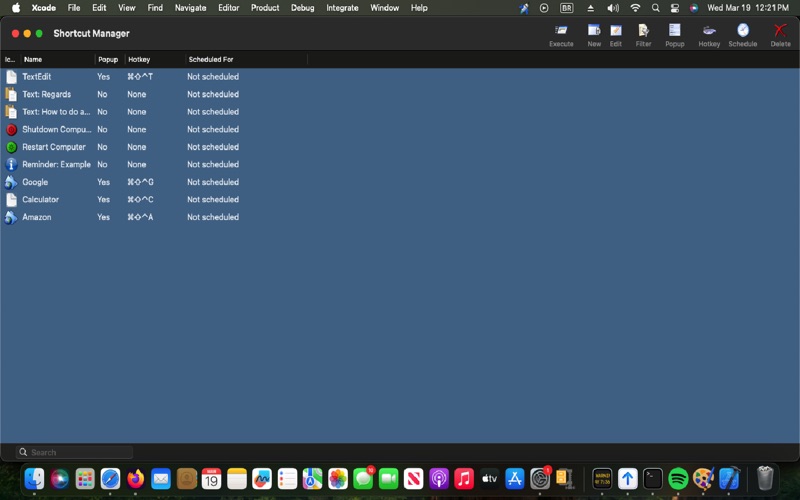The height and width of the screenshot is (500, 800).
Task: Open the Edit toolbar icon
Action: tap(616, 31)
